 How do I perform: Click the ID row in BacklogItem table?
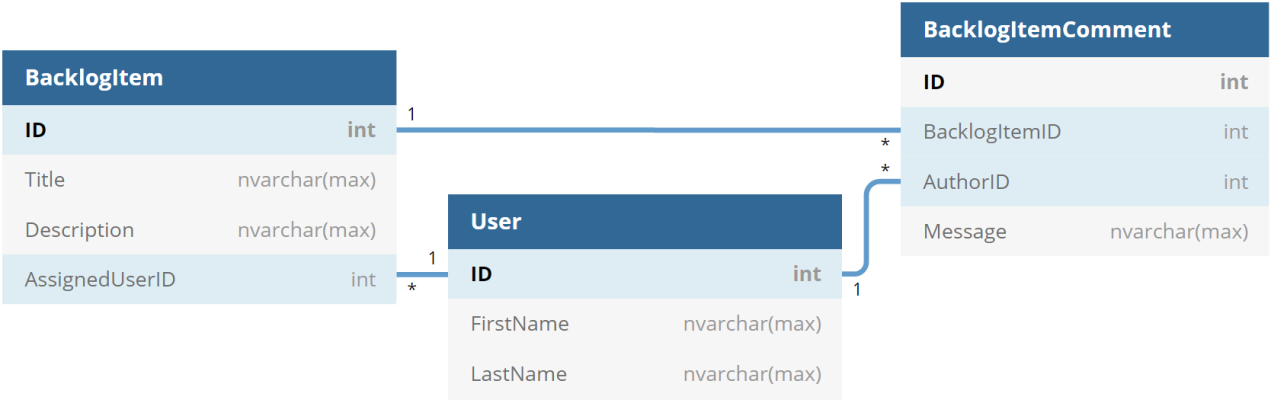[199, 130]
